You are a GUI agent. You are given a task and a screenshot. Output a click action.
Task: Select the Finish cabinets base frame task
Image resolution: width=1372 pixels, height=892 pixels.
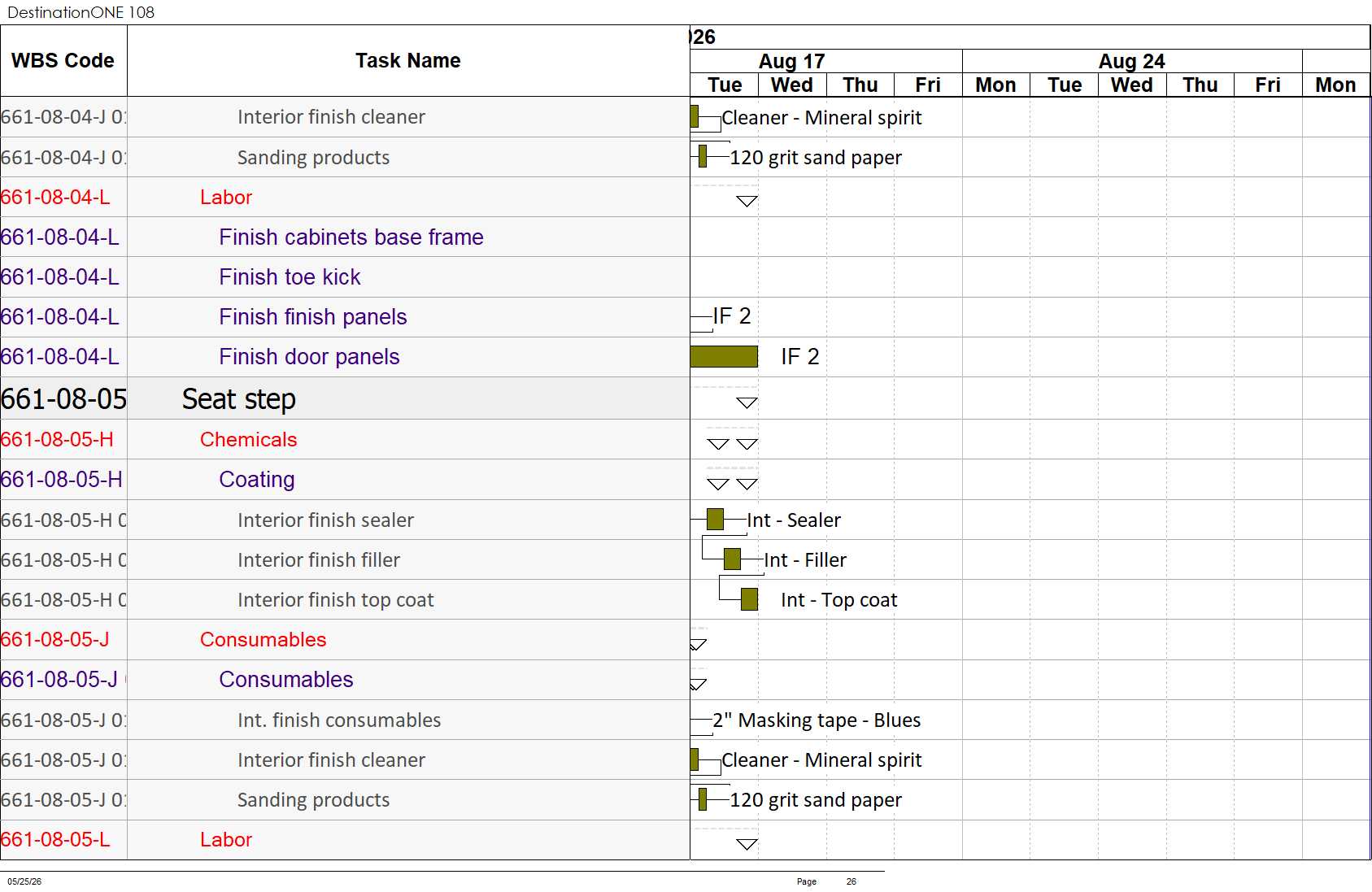click(351, 237)
